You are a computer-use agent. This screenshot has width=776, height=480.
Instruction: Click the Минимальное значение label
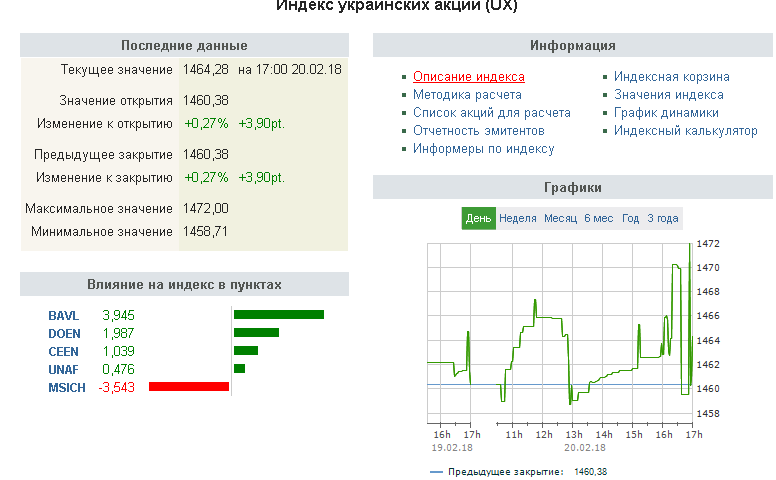(x=102, y=232)
